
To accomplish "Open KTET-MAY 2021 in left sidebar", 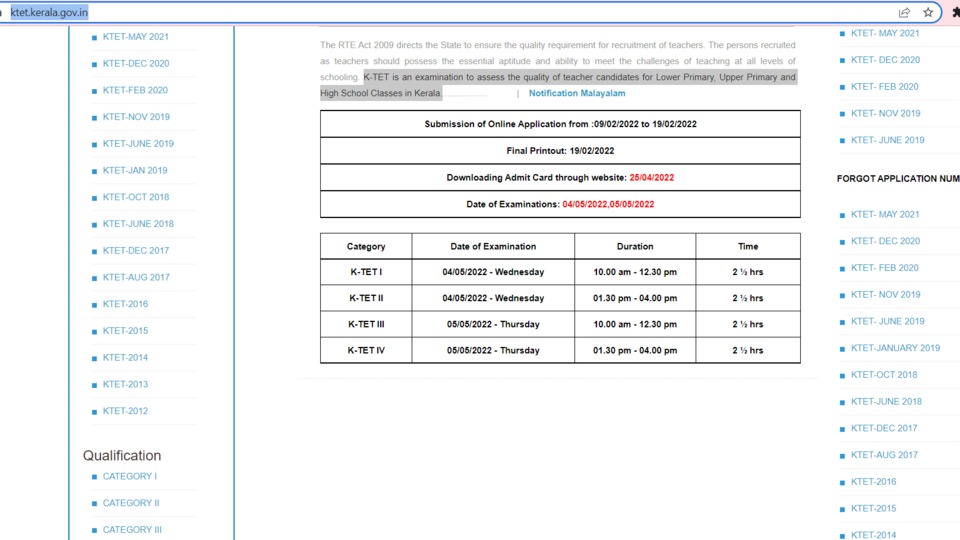I will 135,37.
